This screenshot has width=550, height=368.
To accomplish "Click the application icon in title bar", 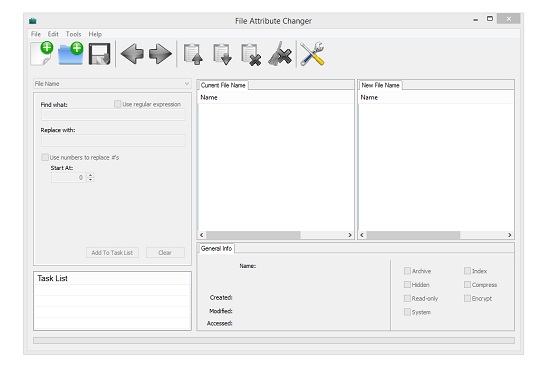I will pyautogui.click(x=33, y=21).
